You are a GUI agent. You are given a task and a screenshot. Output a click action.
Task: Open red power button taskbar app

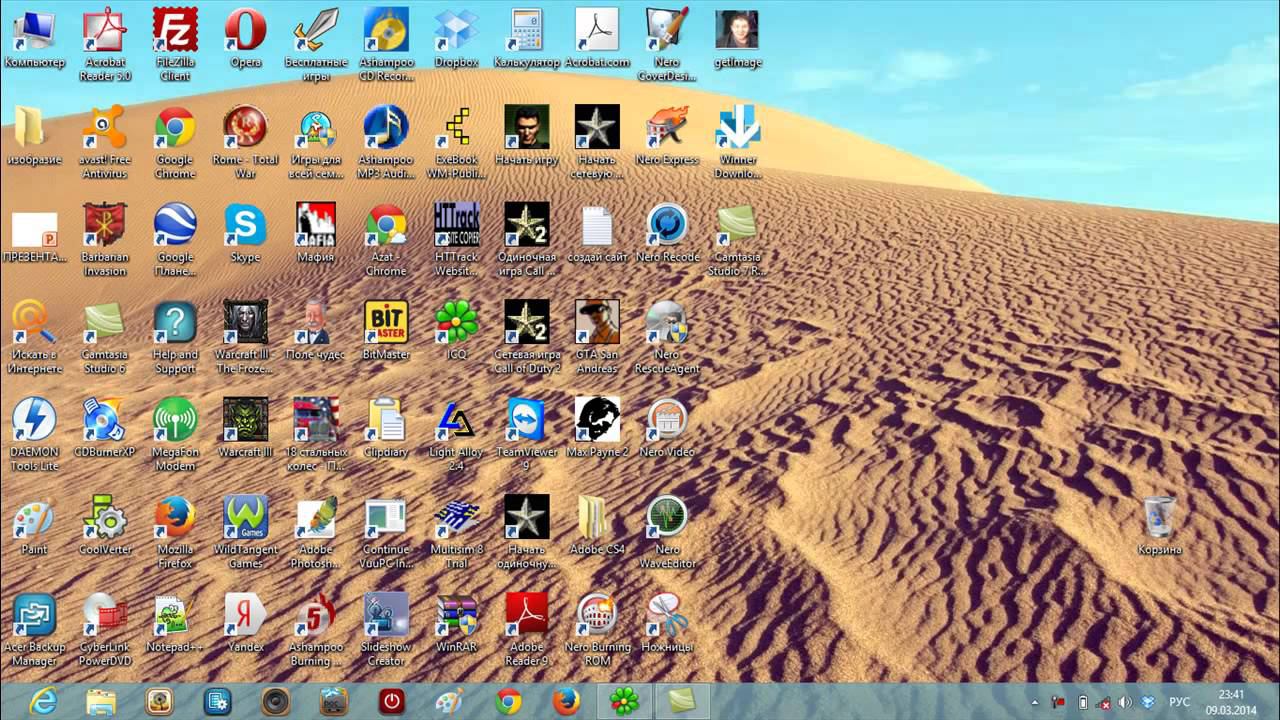(391, 702)
